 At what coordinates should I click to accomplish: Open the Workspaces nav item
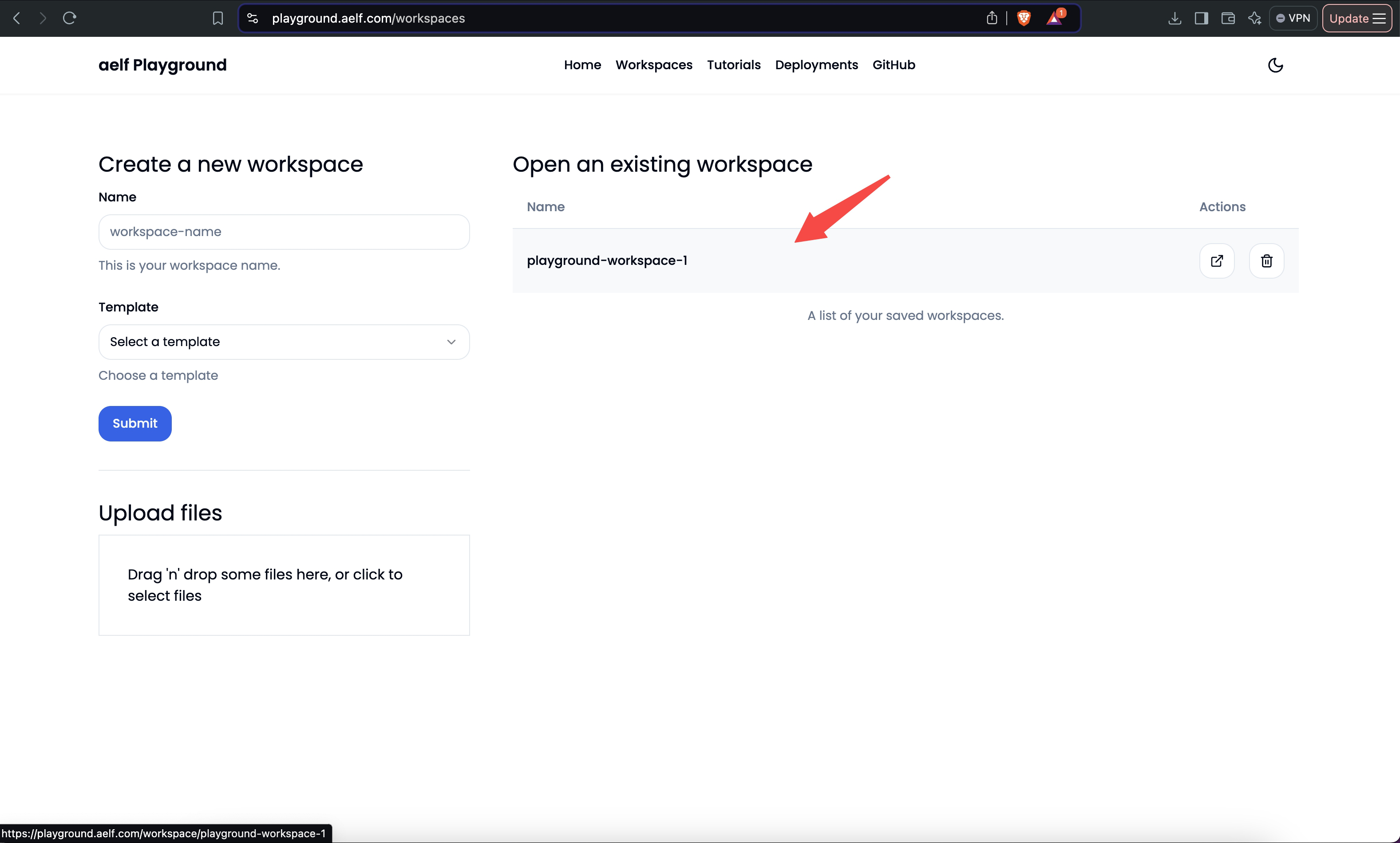click(654, 65)
